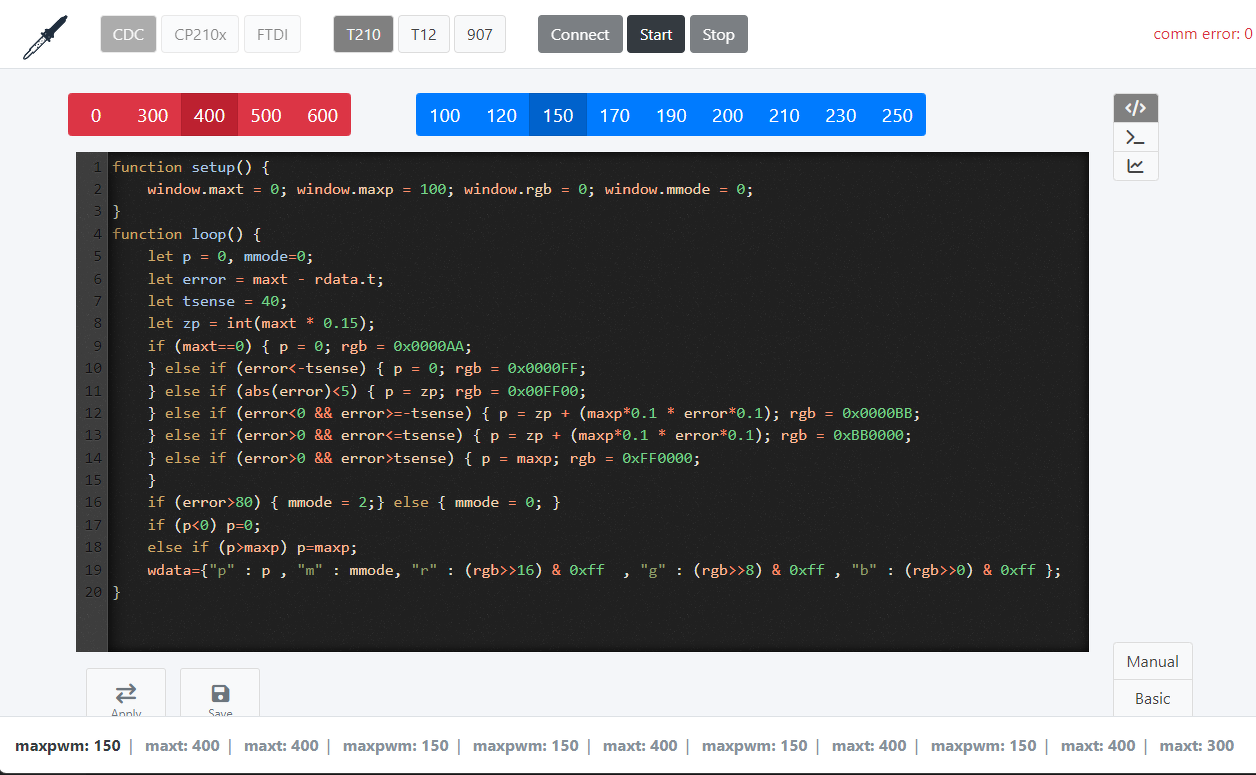The width and height of the screenshot is (1256, 775).
Task: Set max PWM to 250
Action: pos(897,115)
